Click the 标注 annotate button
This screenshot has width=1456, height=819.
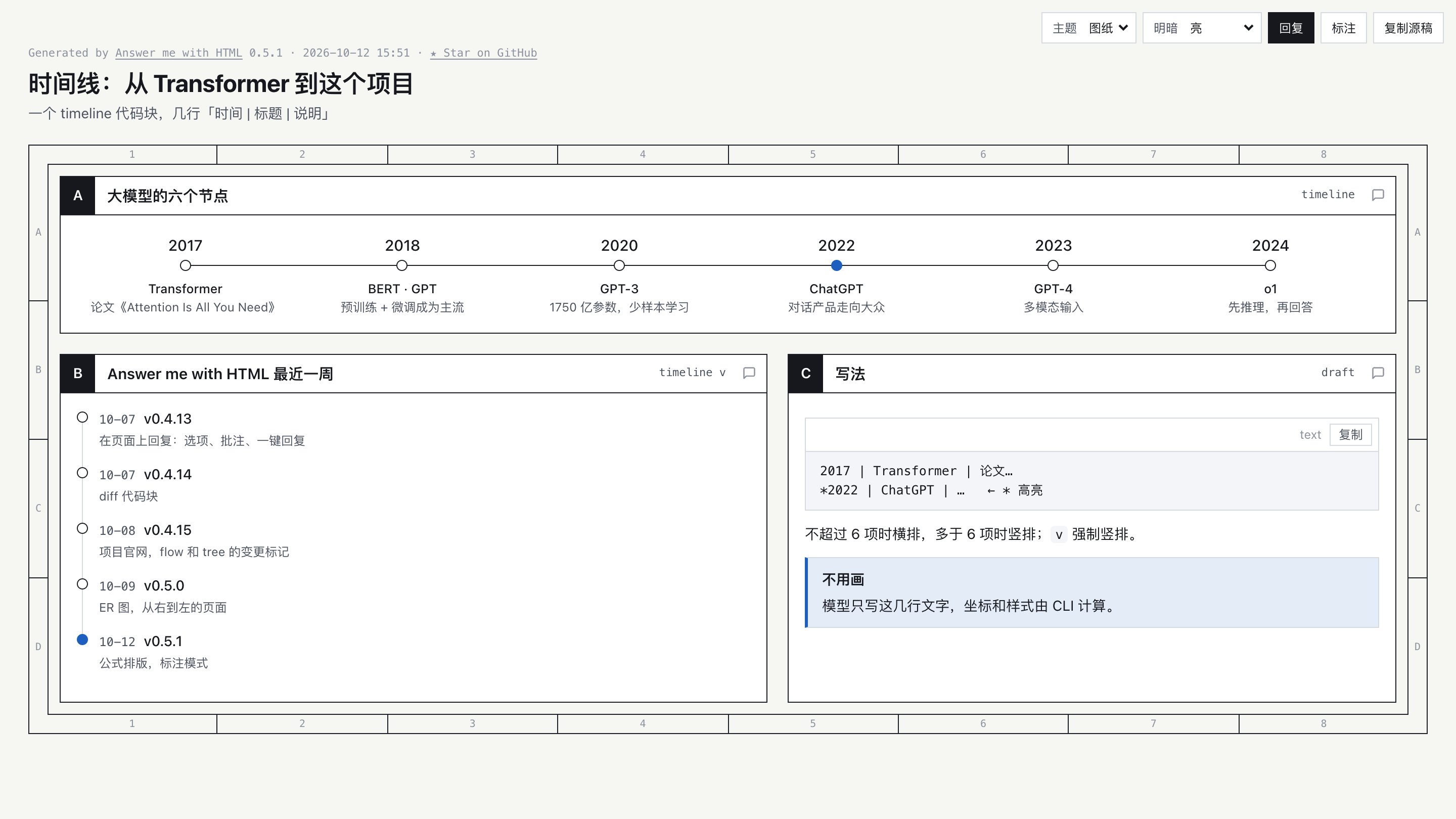[1344, 28]
